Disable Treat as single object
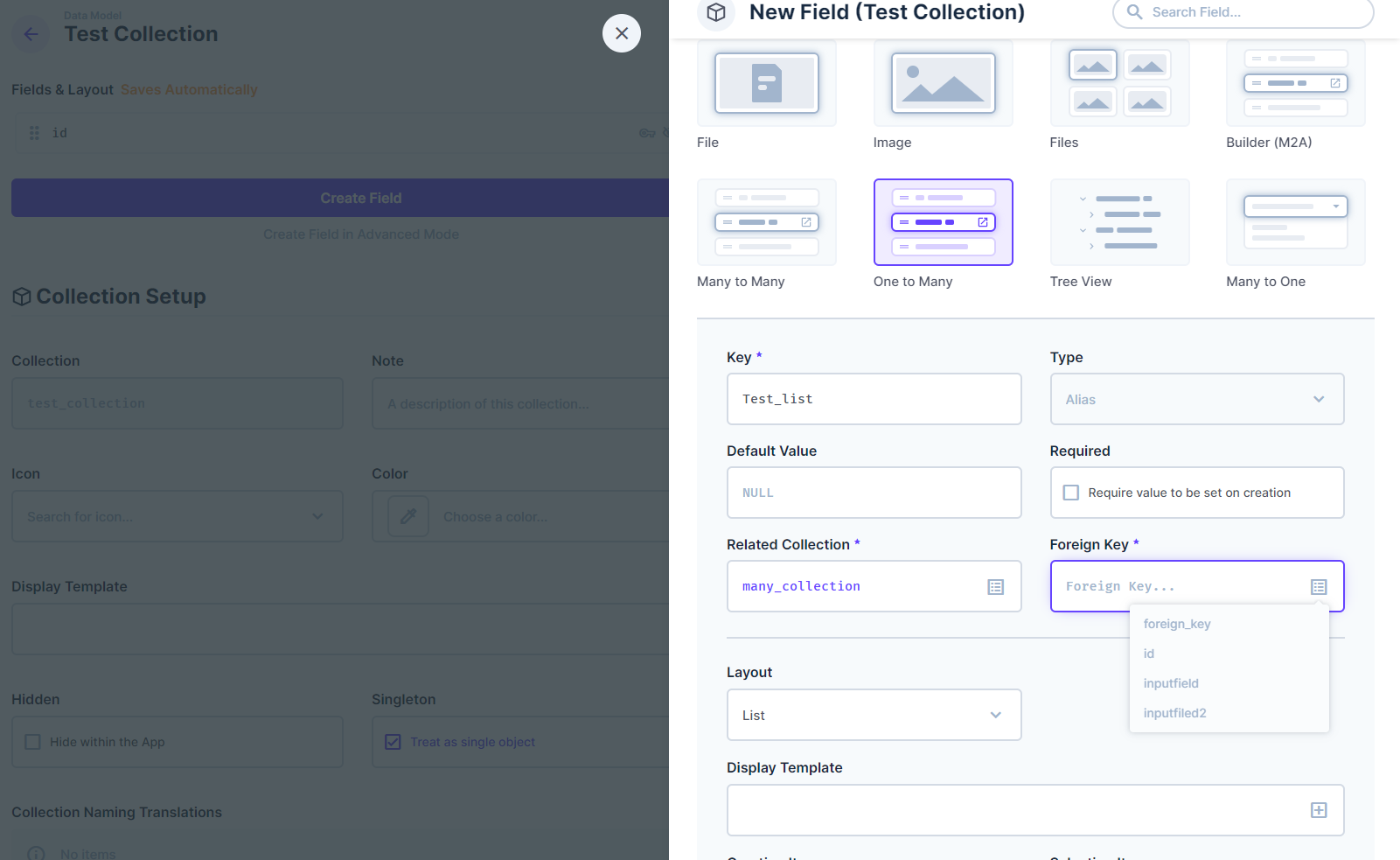The width and height of the screenshot is (1400, 860). click(394, 742)
